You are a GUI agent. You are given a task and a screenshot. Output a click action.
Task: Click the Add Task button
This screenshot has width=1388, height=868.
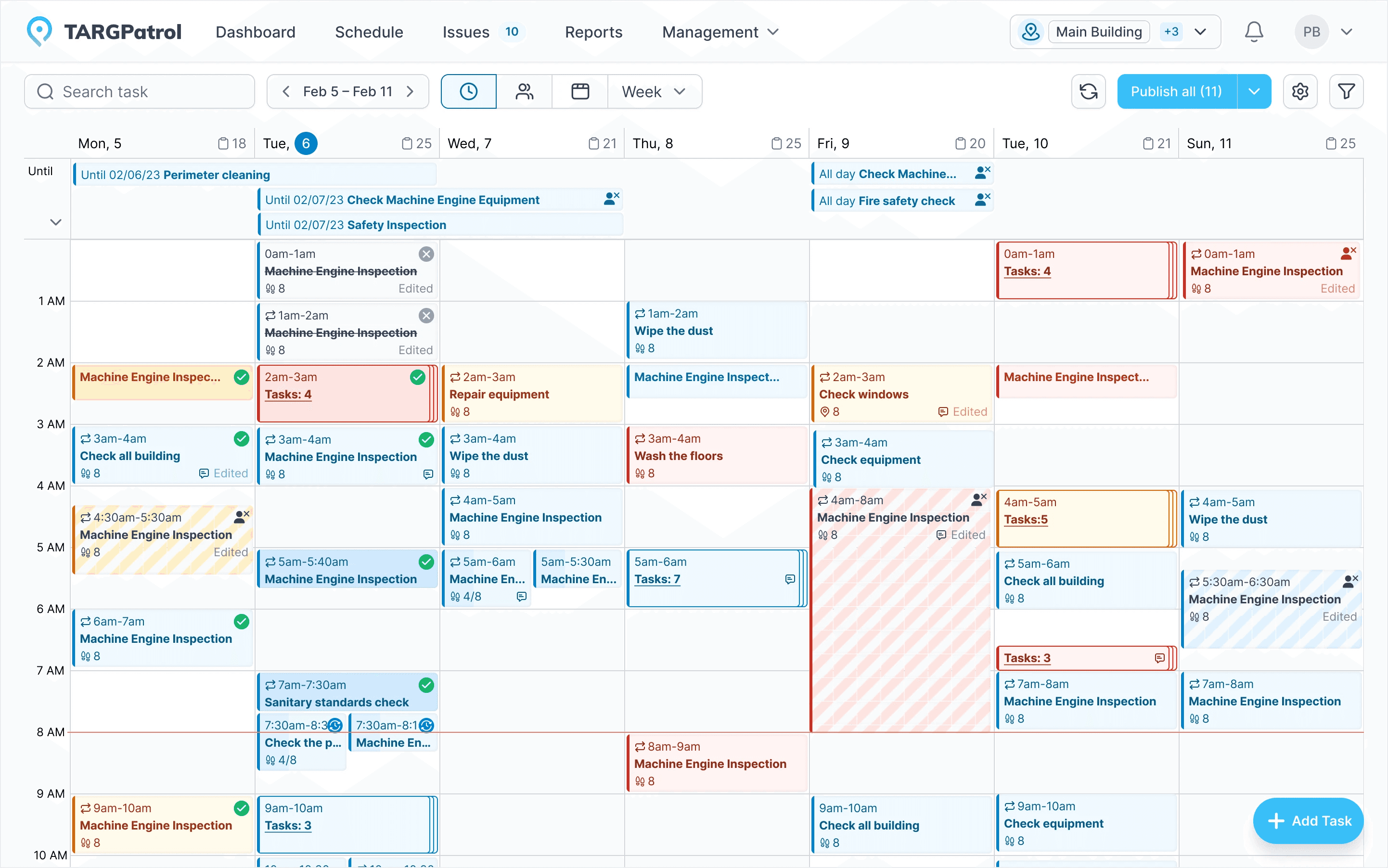(x=1308, y=820)
